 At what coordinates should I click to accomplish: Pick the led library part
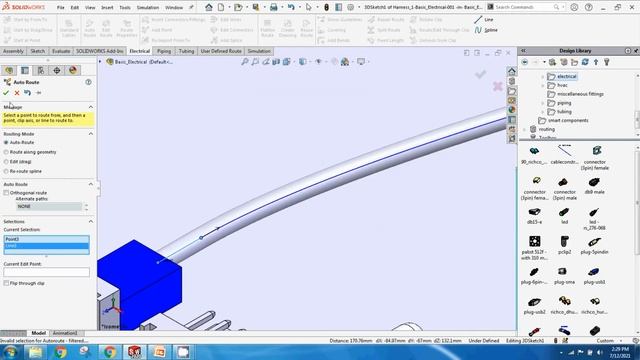pos(564,216)
